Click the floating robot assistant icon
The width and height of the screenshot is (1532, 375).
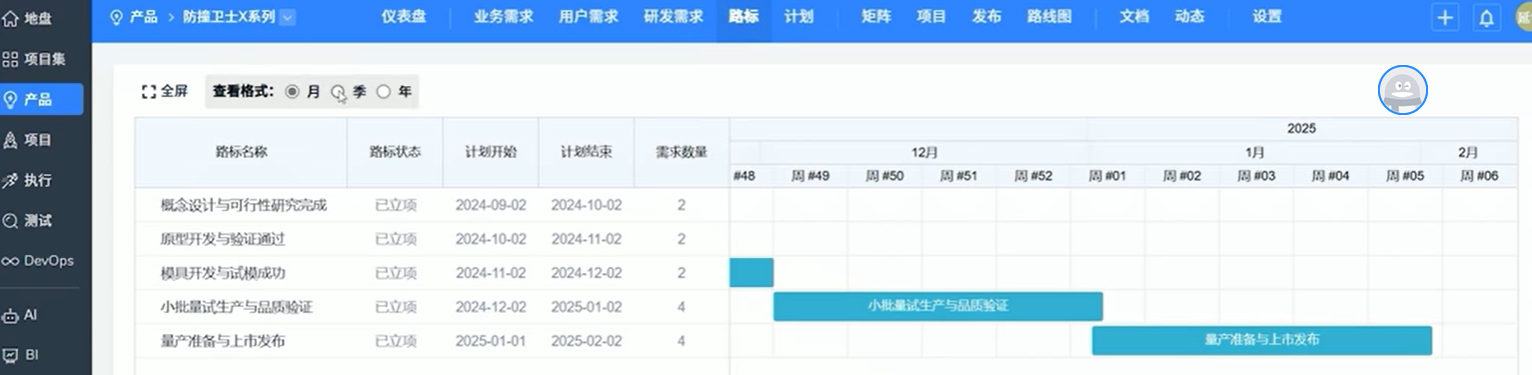click(x=1403, y=91)
